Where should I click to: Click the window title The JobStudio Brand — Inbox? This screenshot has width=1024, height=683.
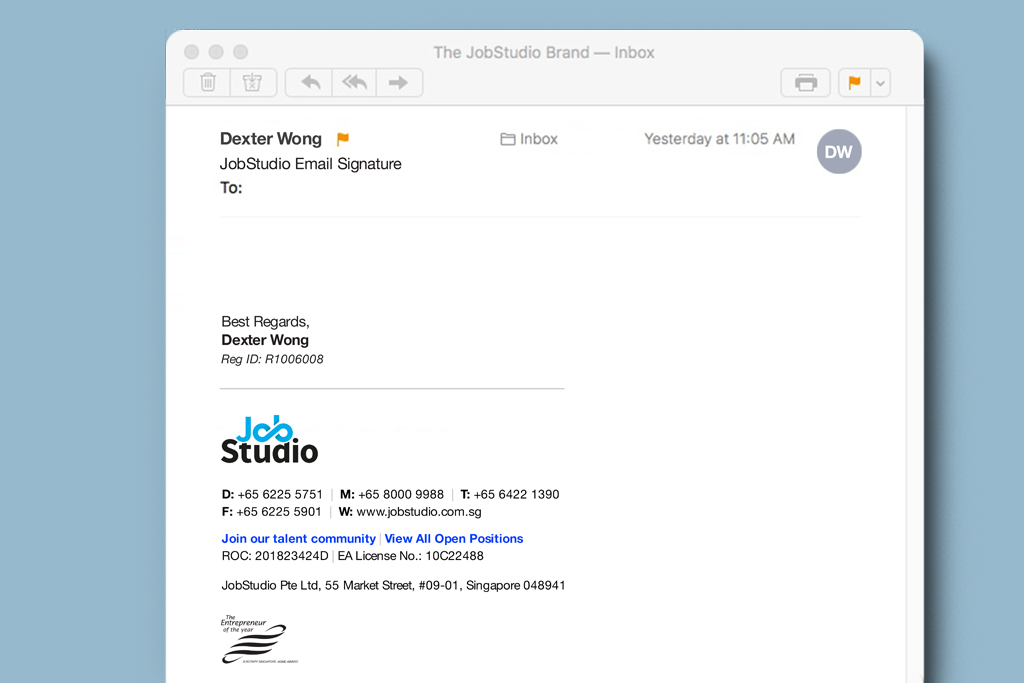click(544, 52)
